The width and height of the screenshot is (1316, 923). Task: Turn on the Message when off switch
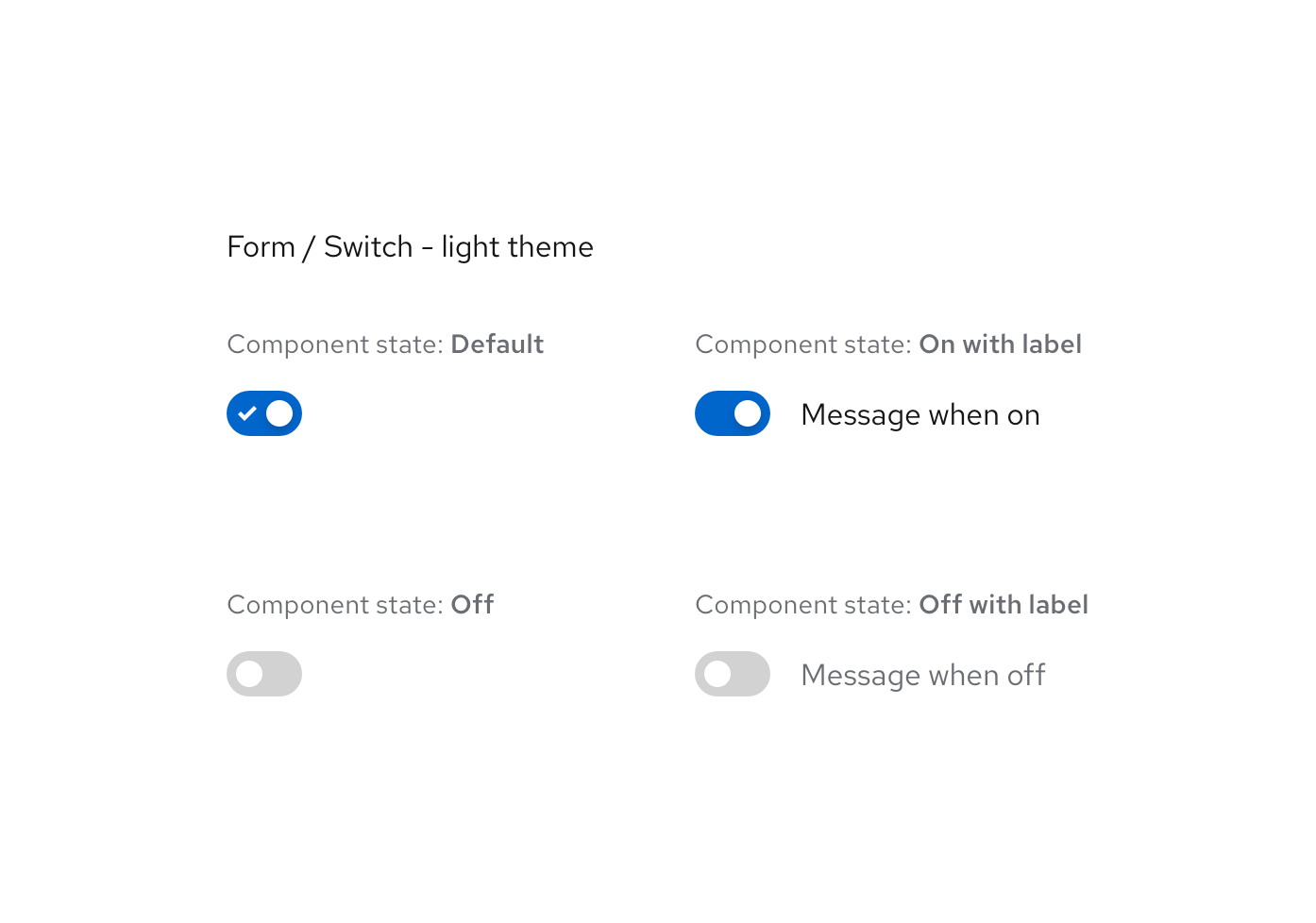[733, 674]
